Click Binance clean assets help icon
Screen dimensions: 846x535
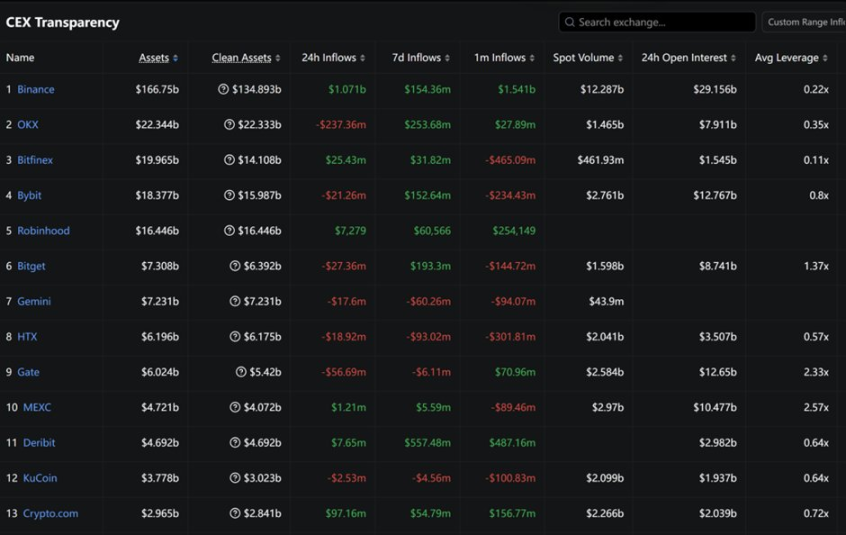223,90
